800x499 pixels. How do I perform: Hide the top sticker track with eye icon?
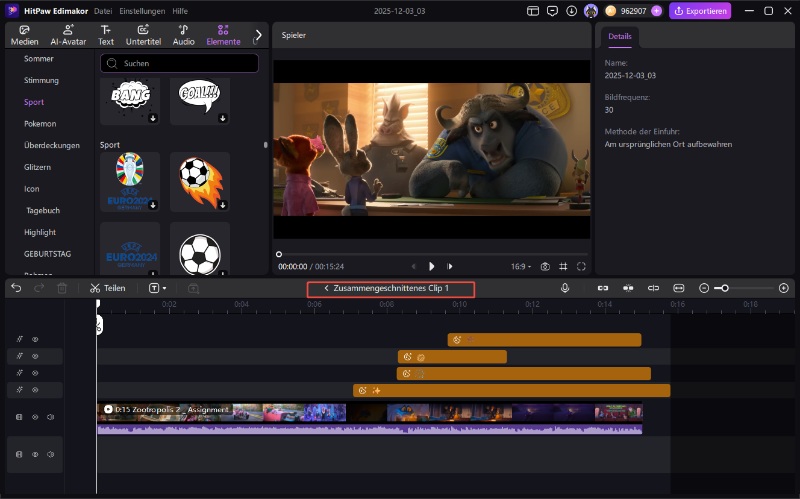pyautogui.click(x=35, y=340)
